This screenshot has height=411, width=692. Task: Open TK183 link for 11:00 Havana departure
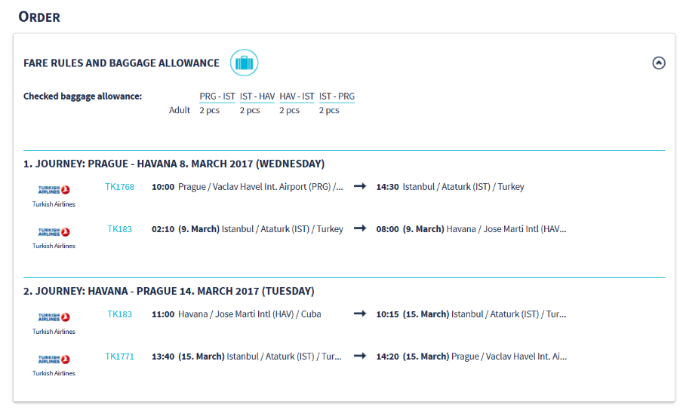coord(119,314)
